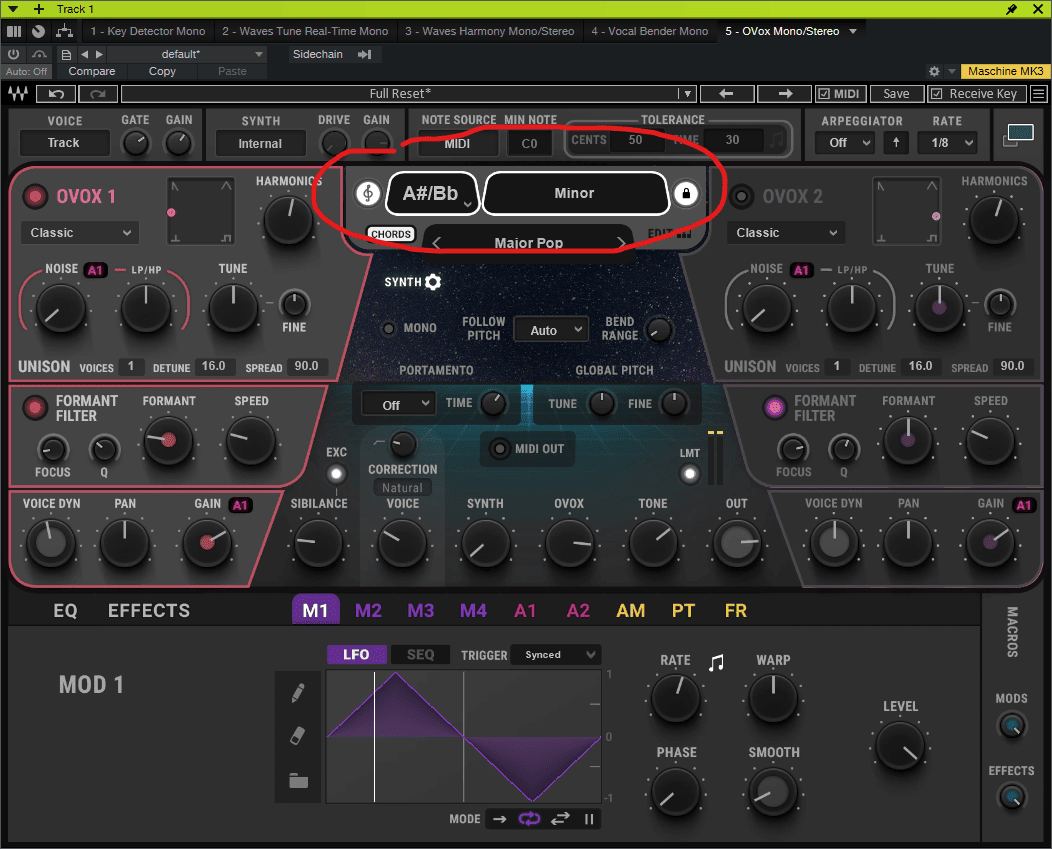Viewport: 1052px width, 849px height.
Task: Toggle OVOX 1 Formant Filter power
Action: click(x=35, y=407)
